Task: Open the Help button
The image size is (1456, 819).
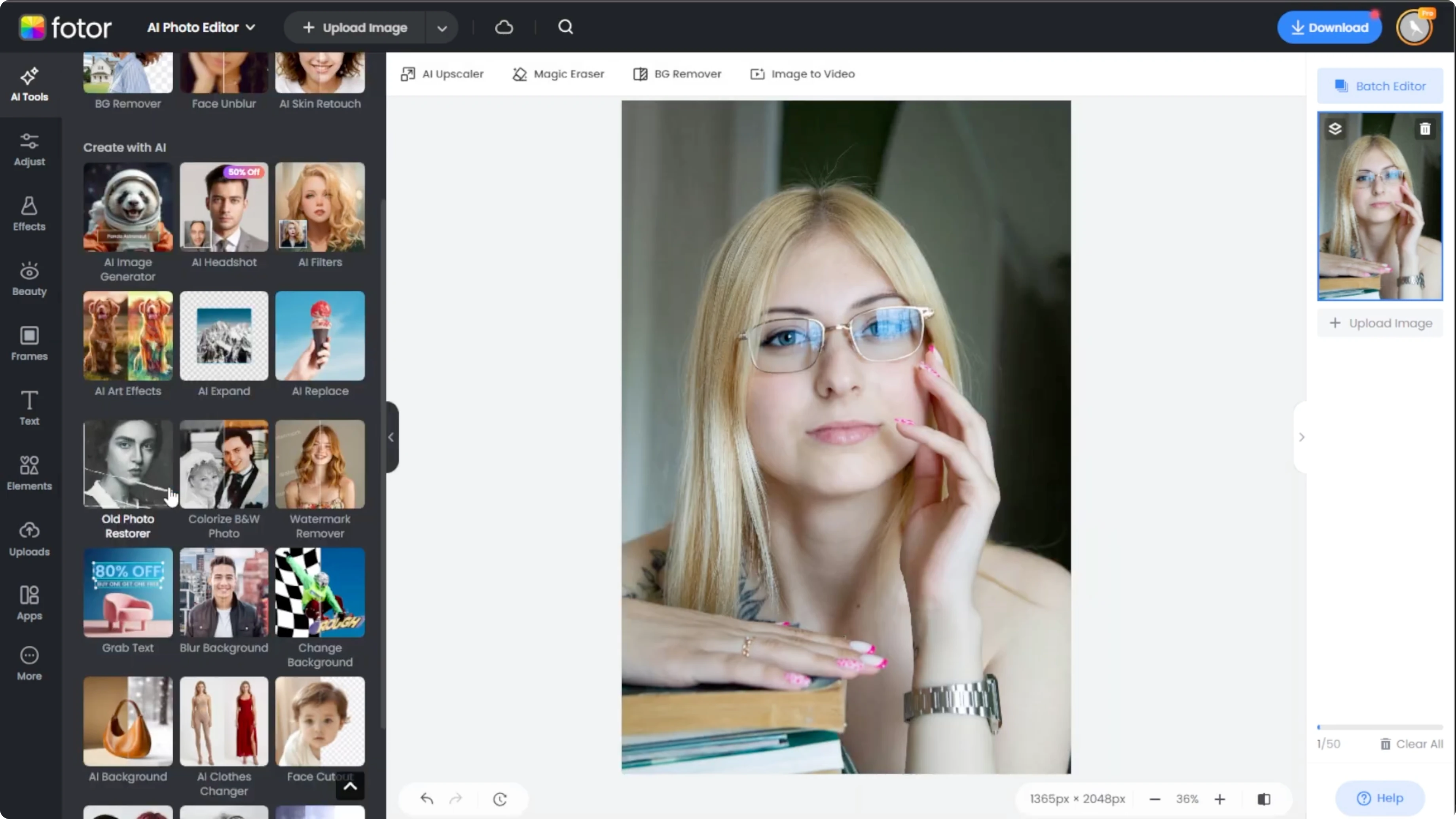Action: coord(1380,798)
